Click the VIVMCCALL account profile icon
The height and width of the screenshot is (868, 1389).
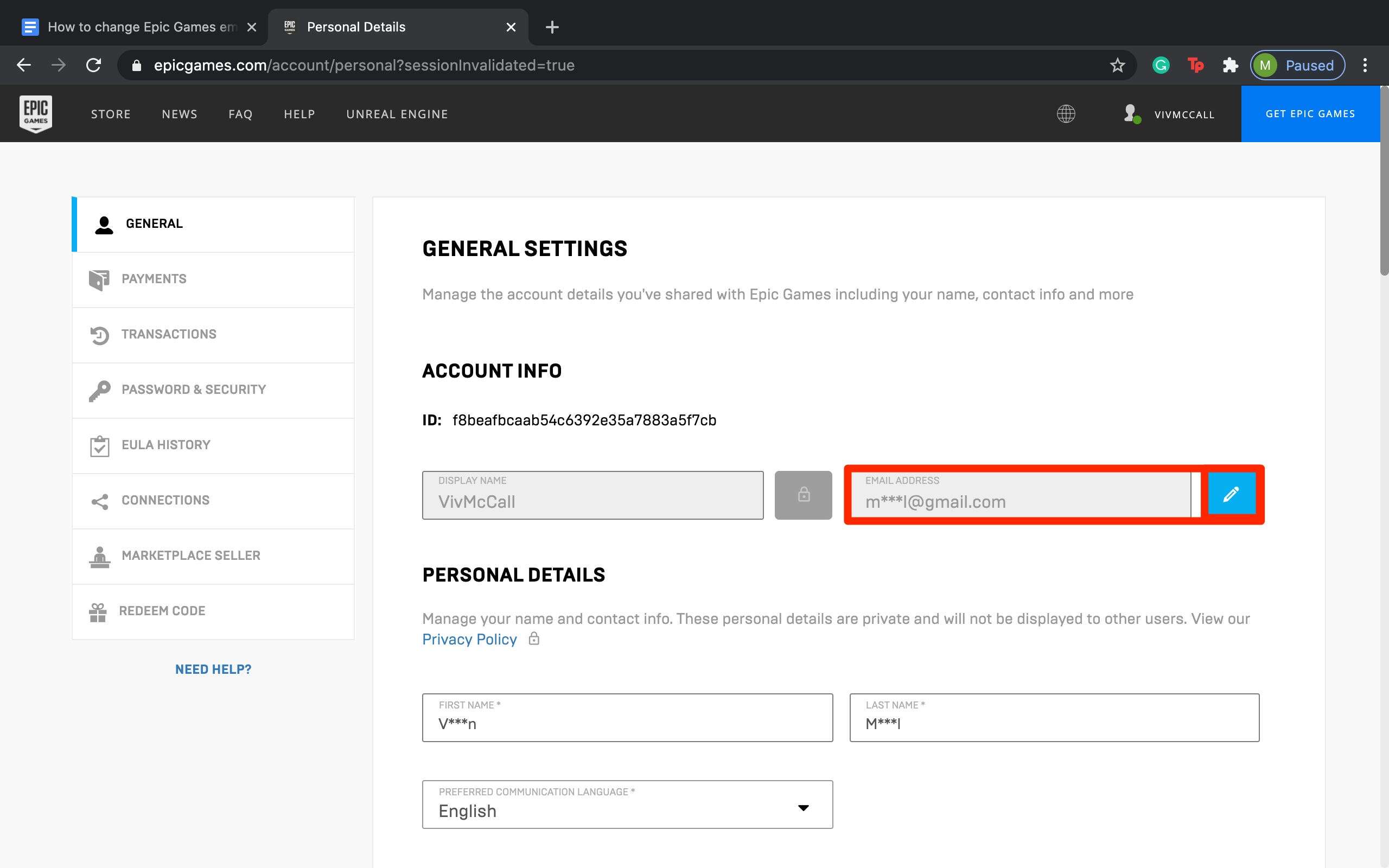pyautogui.click(x=1130, y=113)
